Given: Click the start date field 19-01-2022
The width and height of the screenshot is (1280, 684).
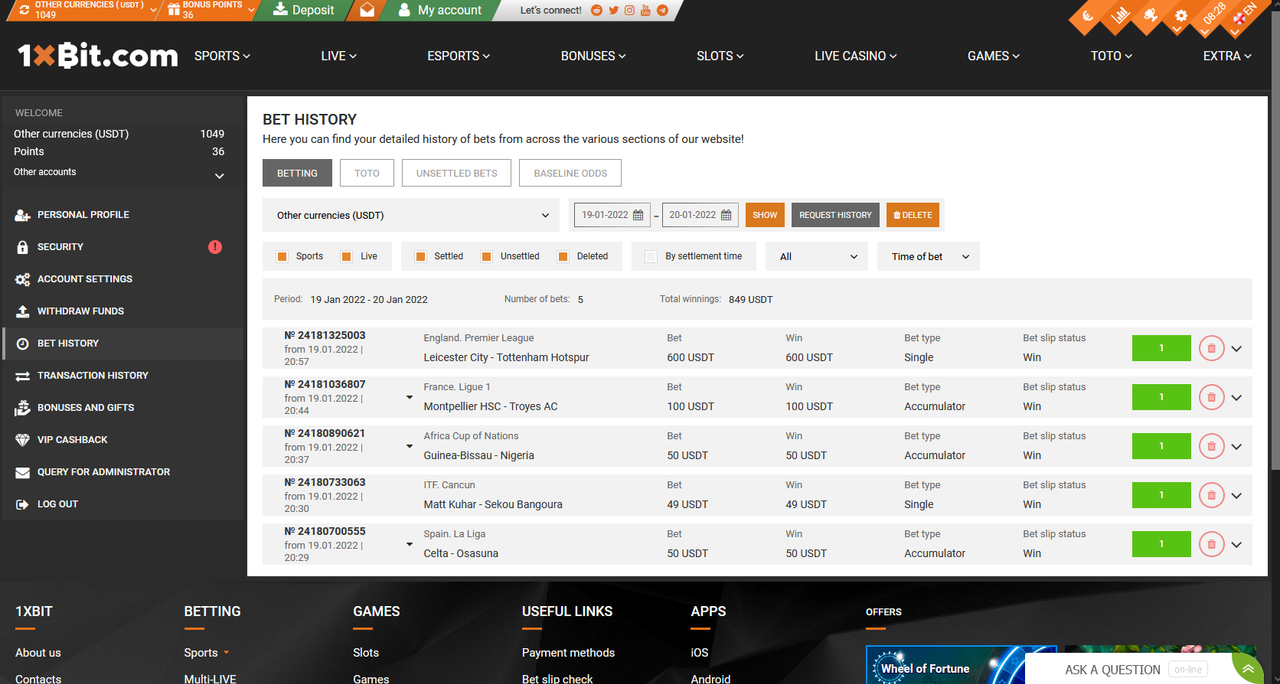Looking at the screenshot, I should (612, 215).
